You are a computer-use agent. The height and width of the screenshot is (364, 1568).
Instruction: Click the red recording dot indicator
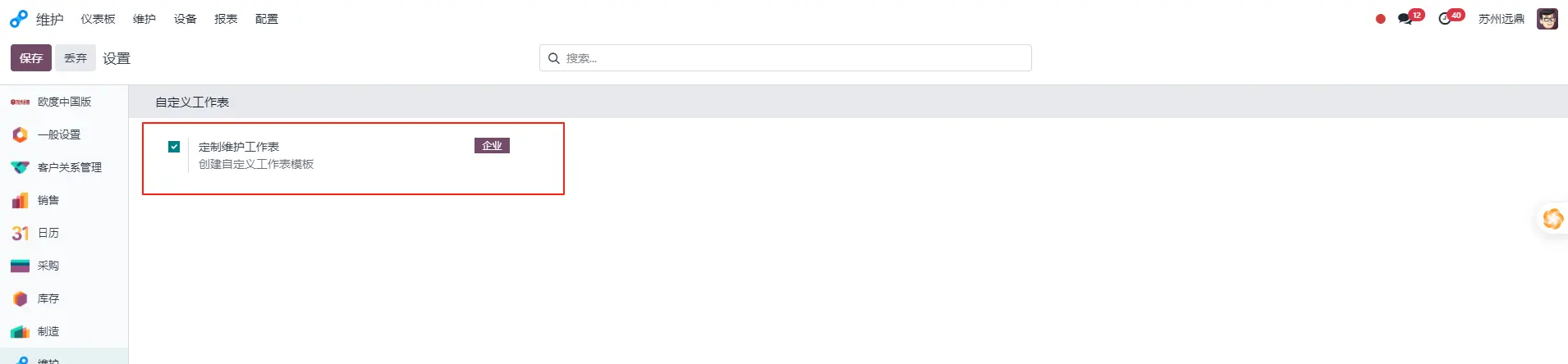point(1381,19)
